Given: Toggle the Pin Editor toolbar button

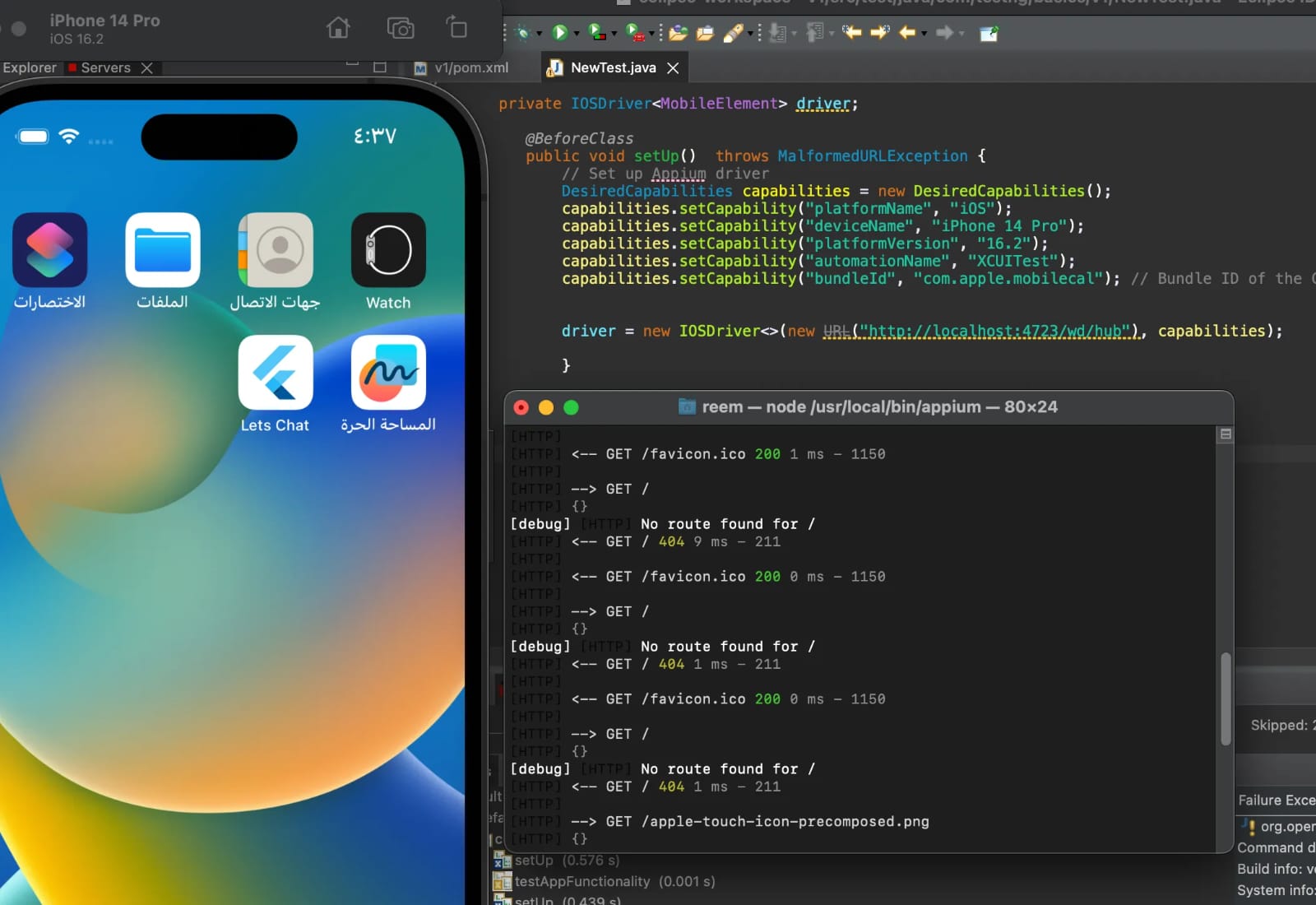Looking at the screenshot, I should (989, 34).
